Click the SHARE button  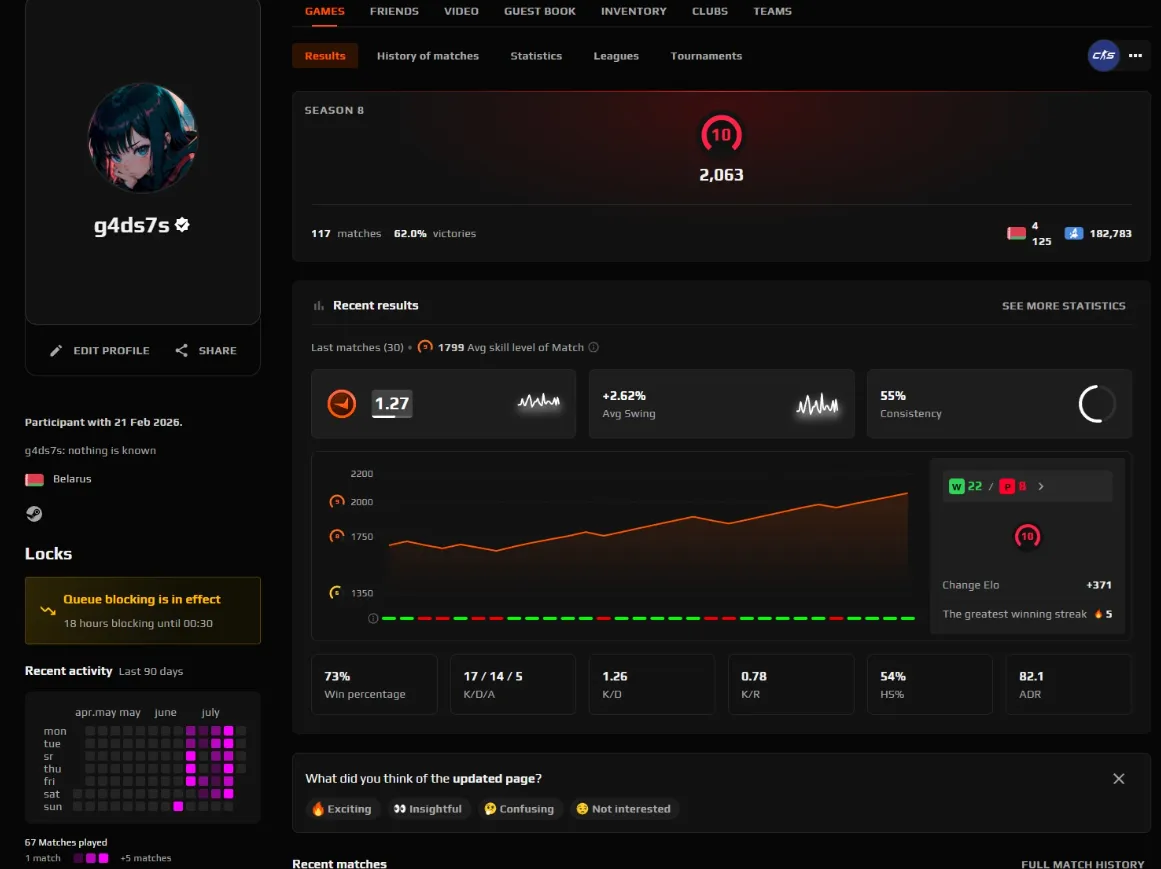coord(206,351)
